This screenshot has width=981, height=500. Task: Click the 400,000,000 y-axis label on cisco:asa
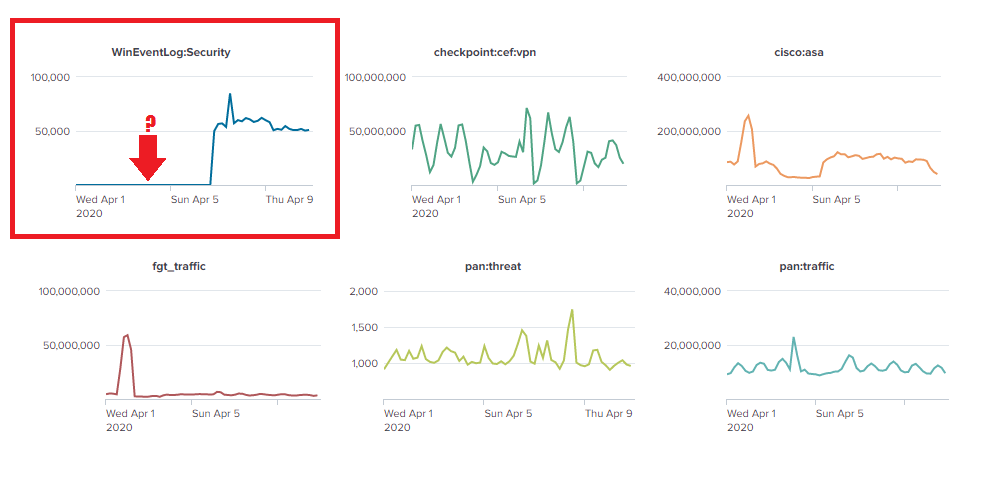[690, 77]
